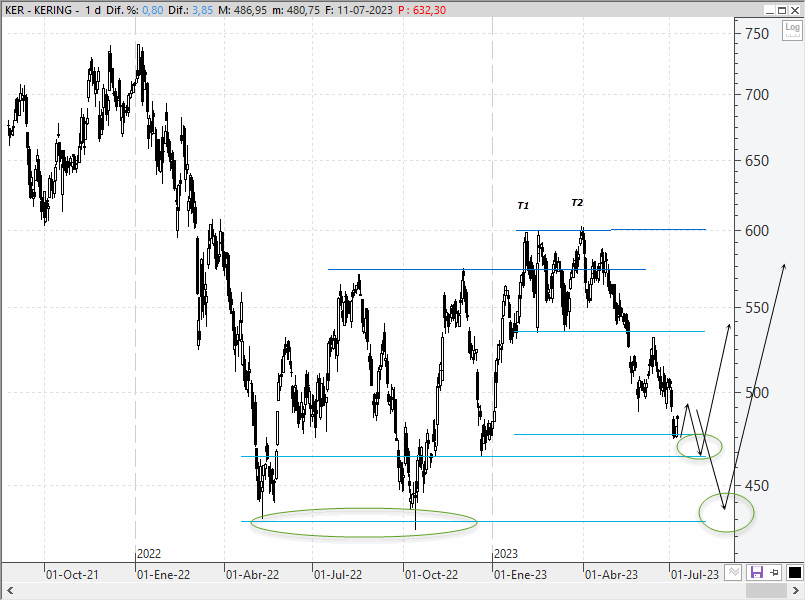Maximize the KER - KERING chart window

(x=781, y=10)
